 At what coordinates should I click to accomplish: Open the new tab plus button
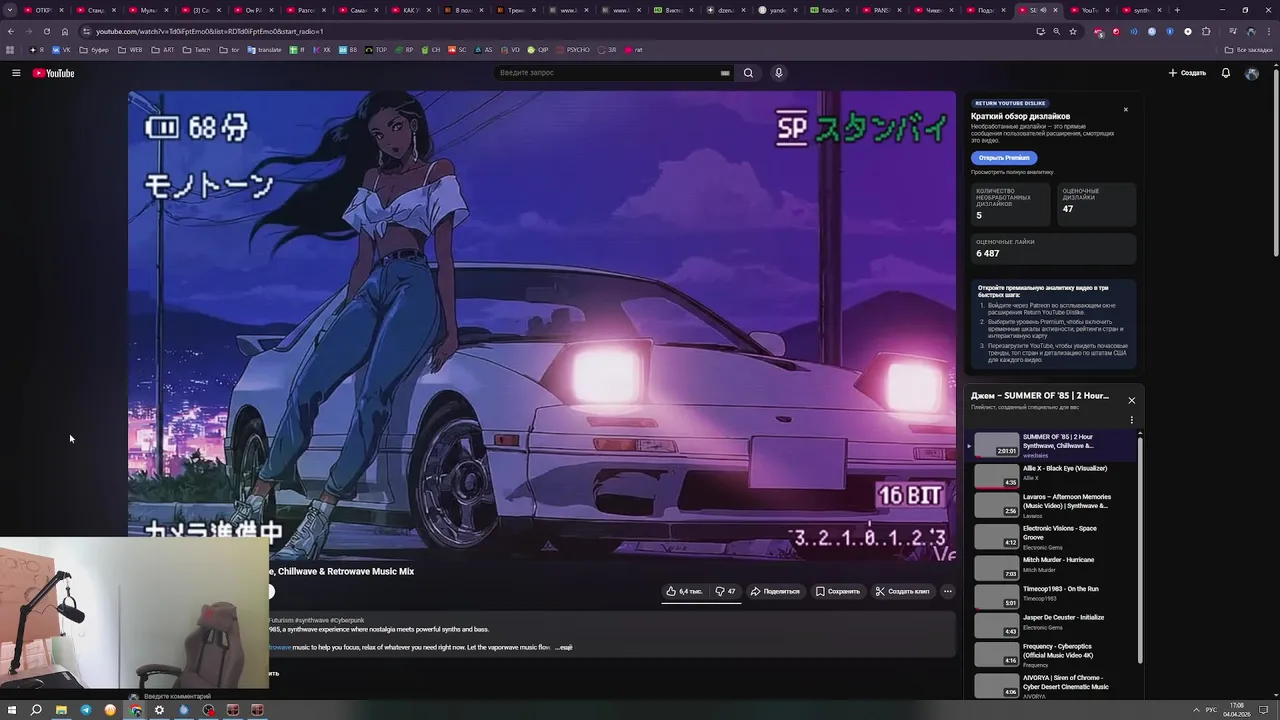(x=1177, y=10)
